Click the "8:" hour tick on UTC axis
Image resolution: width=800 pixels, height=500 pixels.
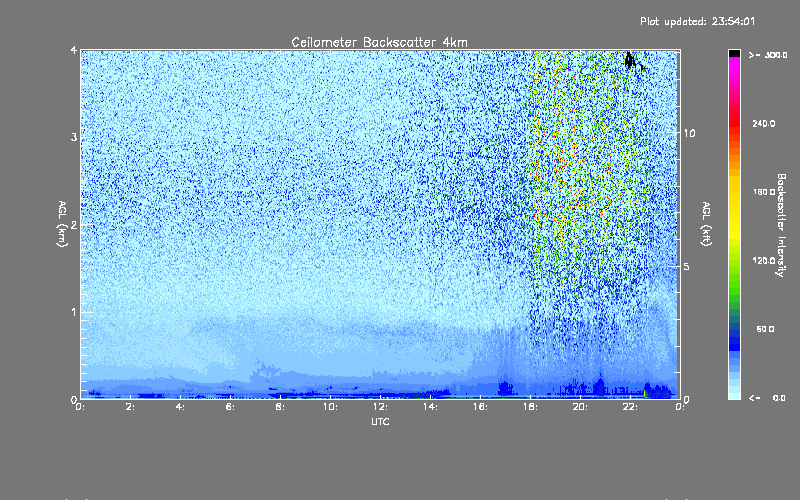pyautogui.click(x=281, y=407)
